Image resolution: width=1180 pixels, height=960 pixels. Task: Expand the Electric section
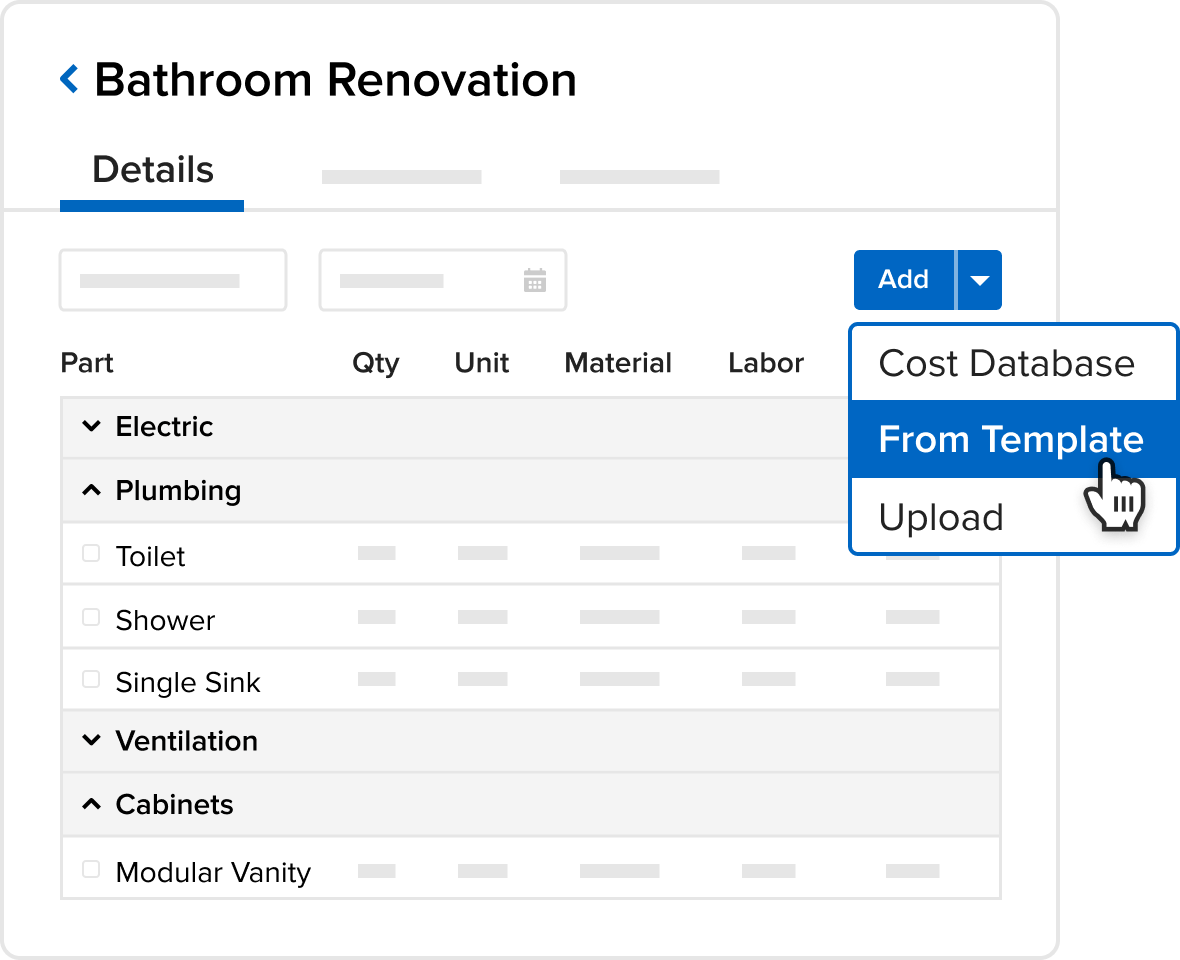(91, 427)
